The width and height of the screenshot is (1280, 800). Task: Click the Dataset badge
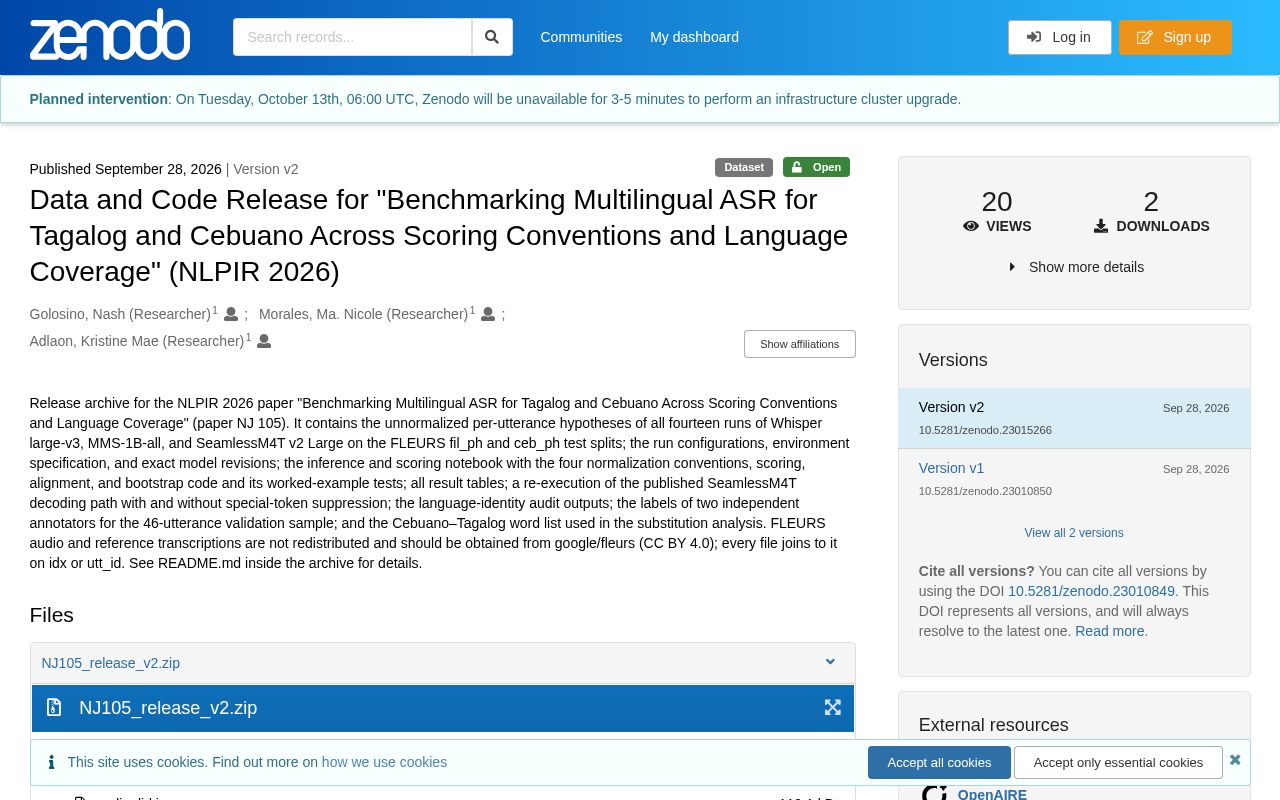coord(744,167)
